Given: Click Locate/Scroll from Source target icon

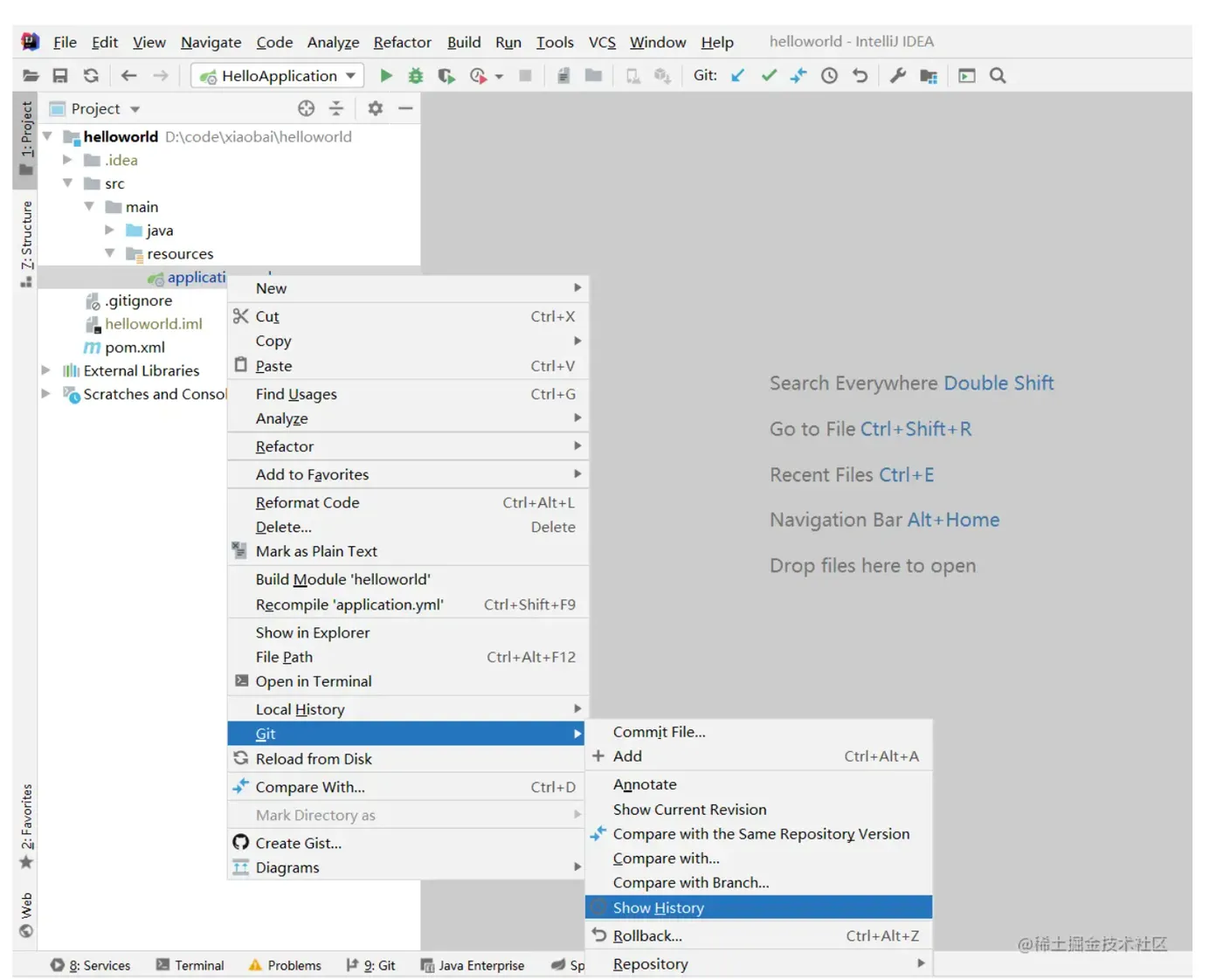Looking at the screenshot, I should (x=306, y=108).
